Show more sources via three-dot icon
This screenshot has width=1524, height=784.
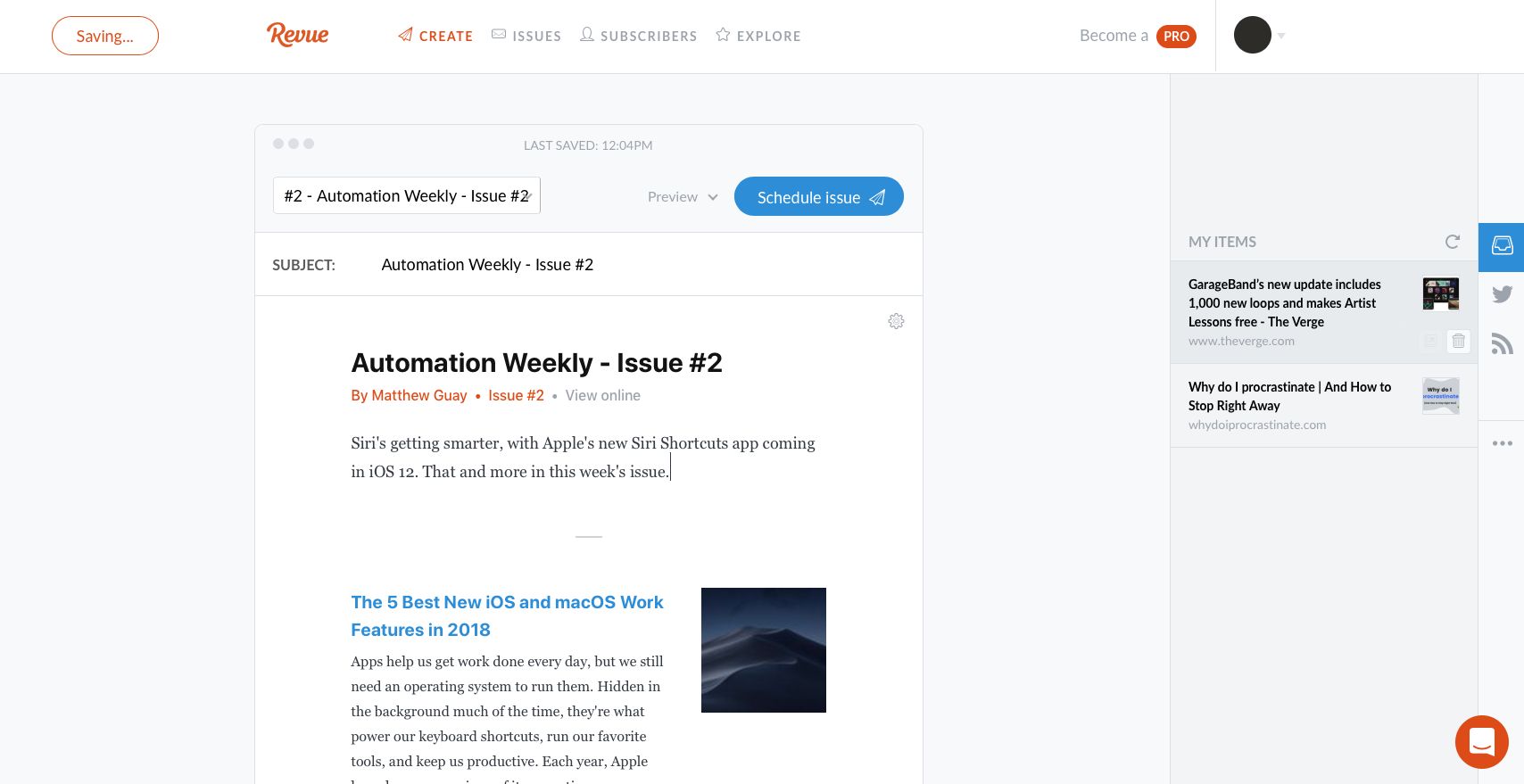pyautogui.click(x=1502, y=443)
